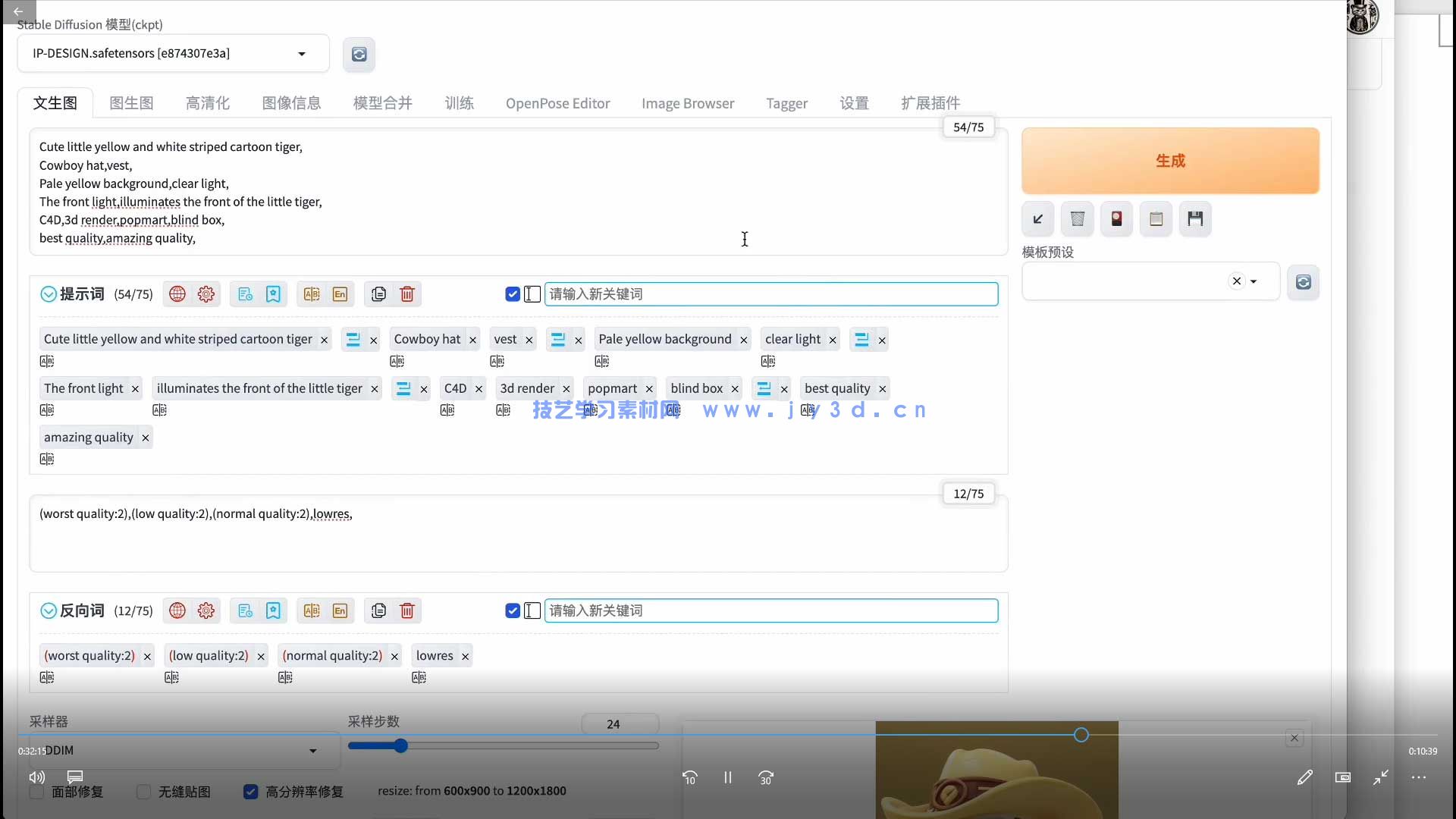
Task: Collapse the 提示词 prompt section
Action: pos(48,294)
